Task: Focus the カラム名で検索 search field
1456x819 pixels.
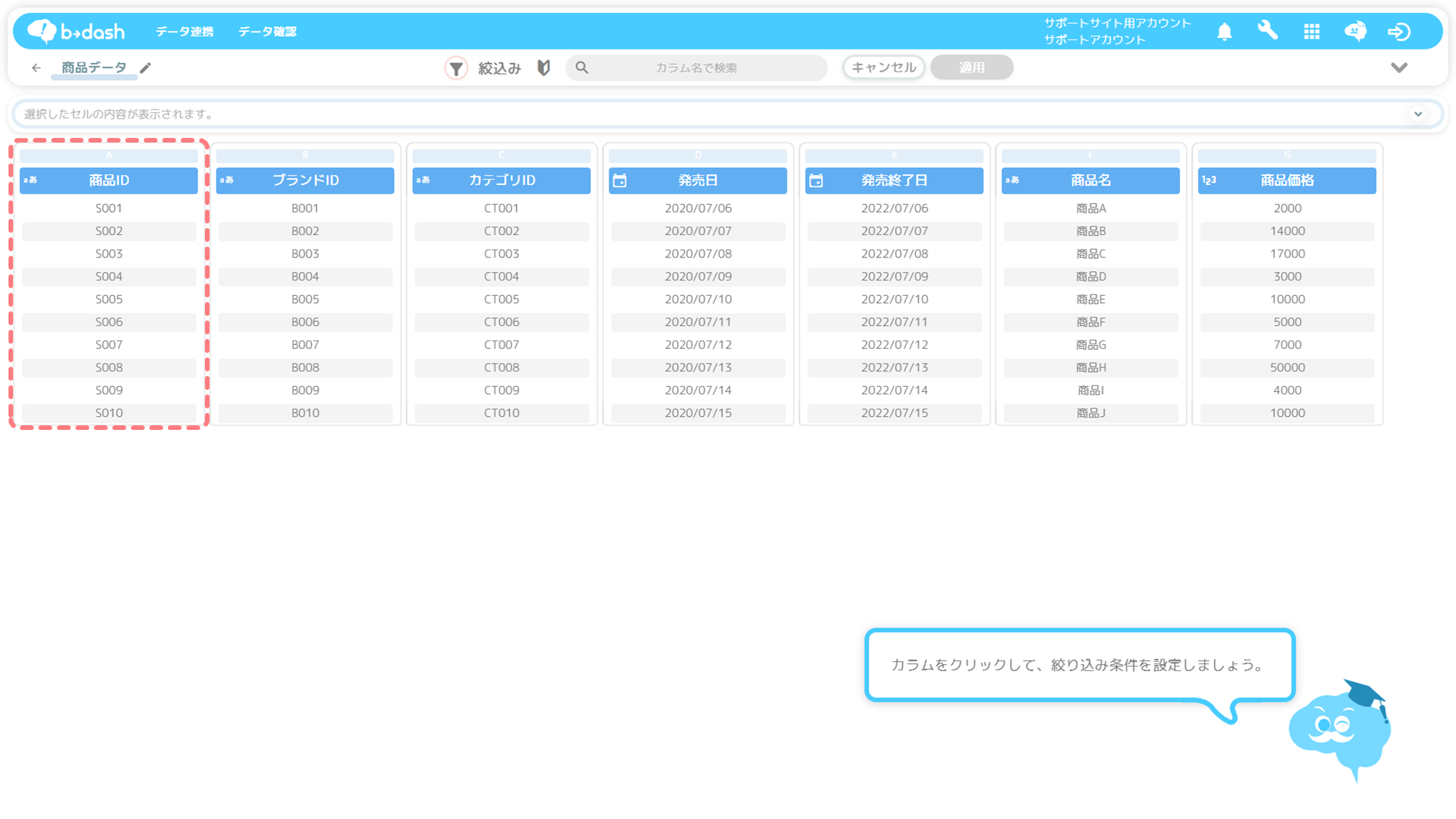Action: [696, 68]
